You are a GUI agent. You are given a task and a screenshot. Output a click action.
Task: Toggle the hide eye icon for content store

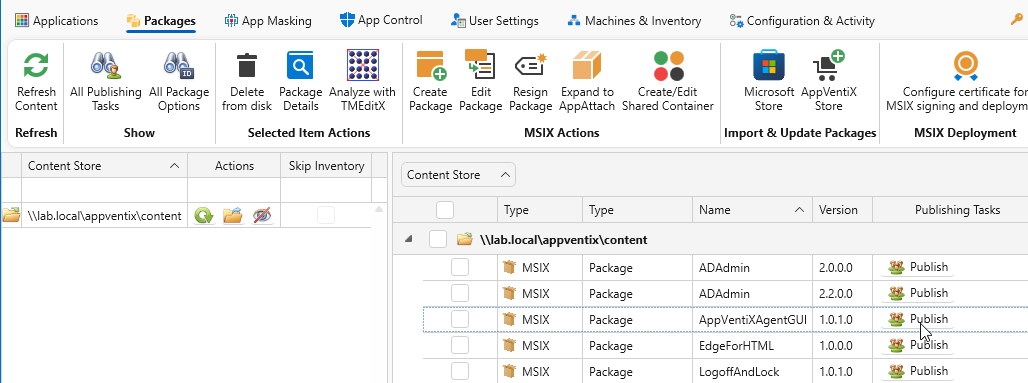[262, 215]
